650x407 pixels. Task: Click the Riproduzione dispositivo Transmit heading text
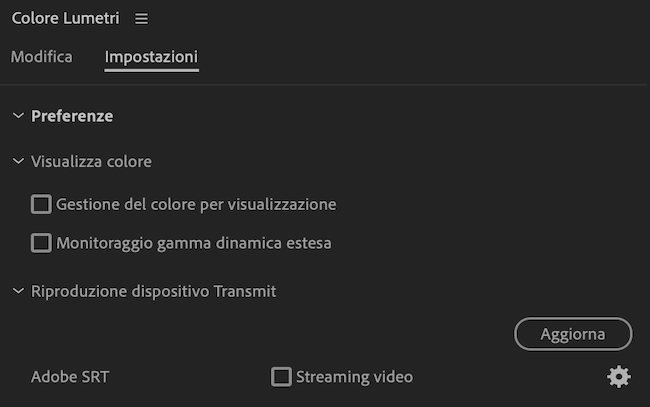tap(153, 292)
